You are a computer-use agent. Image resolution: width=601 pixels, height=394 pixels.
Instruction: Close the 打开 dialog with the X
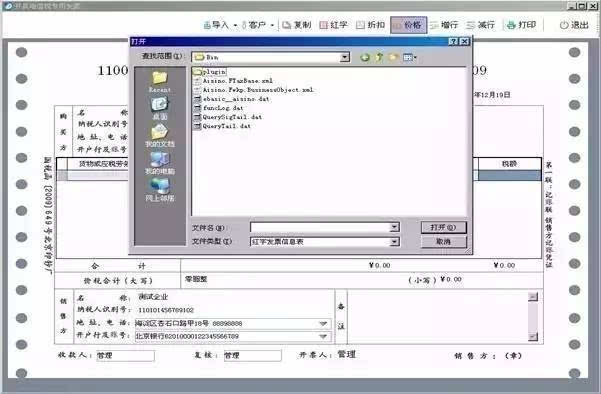click(465, 41)
